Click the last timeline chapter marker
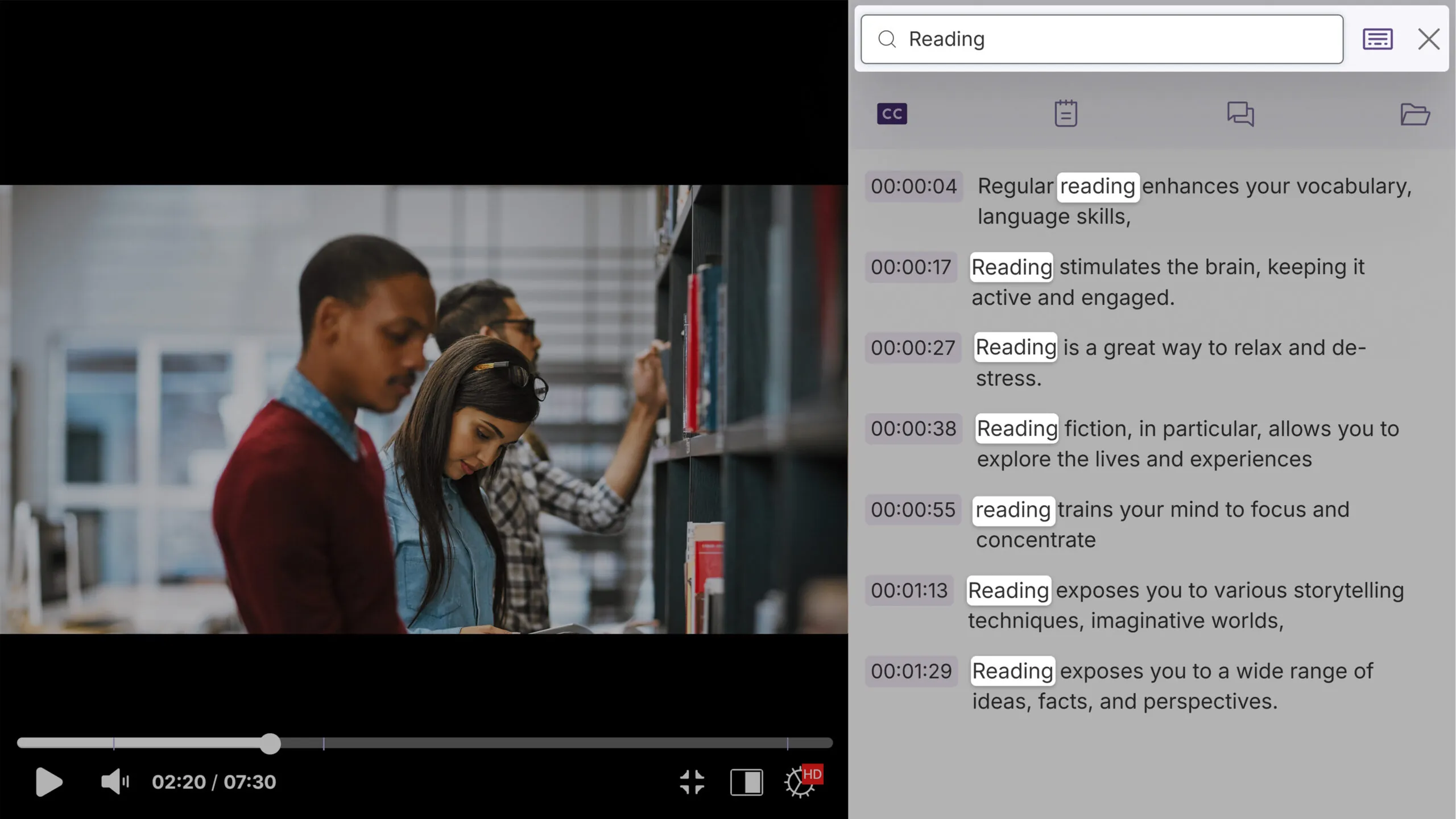This screenshot has width=1456, height=819. pos(787,743)
